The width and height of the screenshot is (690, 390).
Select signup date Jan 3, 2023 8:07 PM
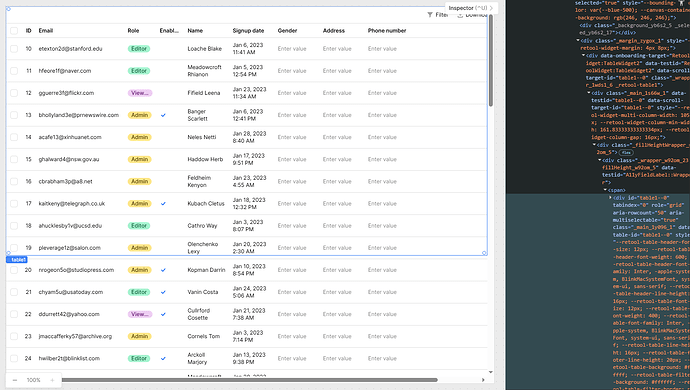point(249,226)
